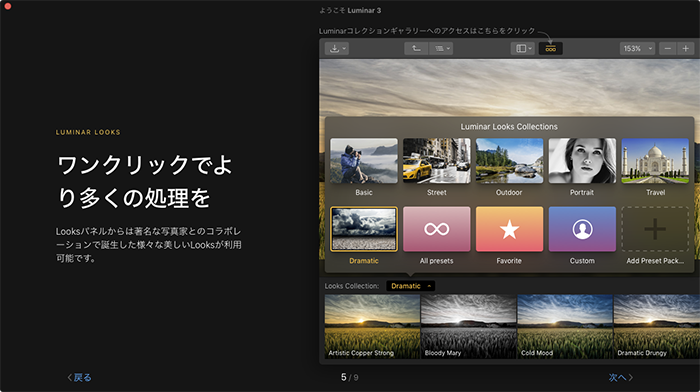
Task: Open Looks Collection Dramatic dropdown
Action: (x=410, y=286)
